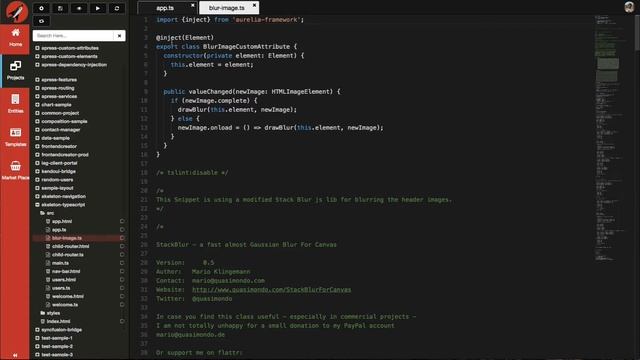Screen dimensions: 640x360
Task: Expand the apress-custom-elements project
Action: point(37,56)
